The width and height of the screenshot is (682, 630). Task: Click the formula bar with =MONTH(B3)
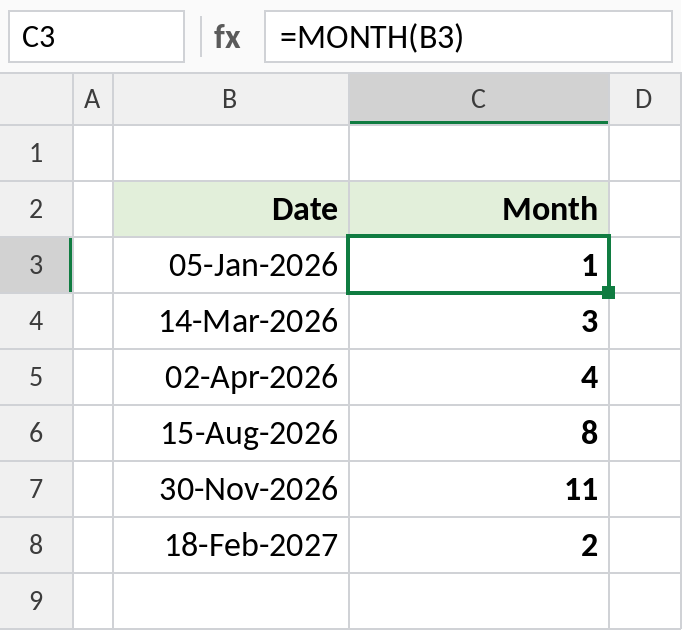468,37
